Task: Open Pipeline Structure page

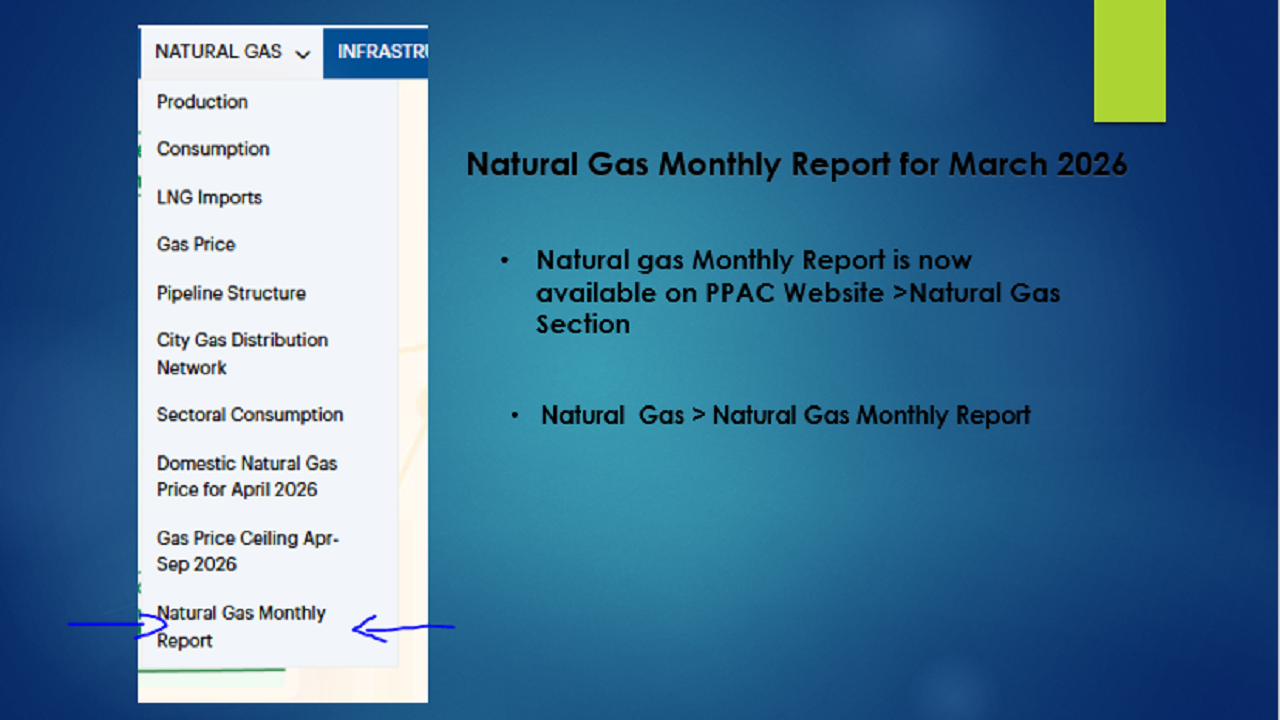Action: point(231,293)
